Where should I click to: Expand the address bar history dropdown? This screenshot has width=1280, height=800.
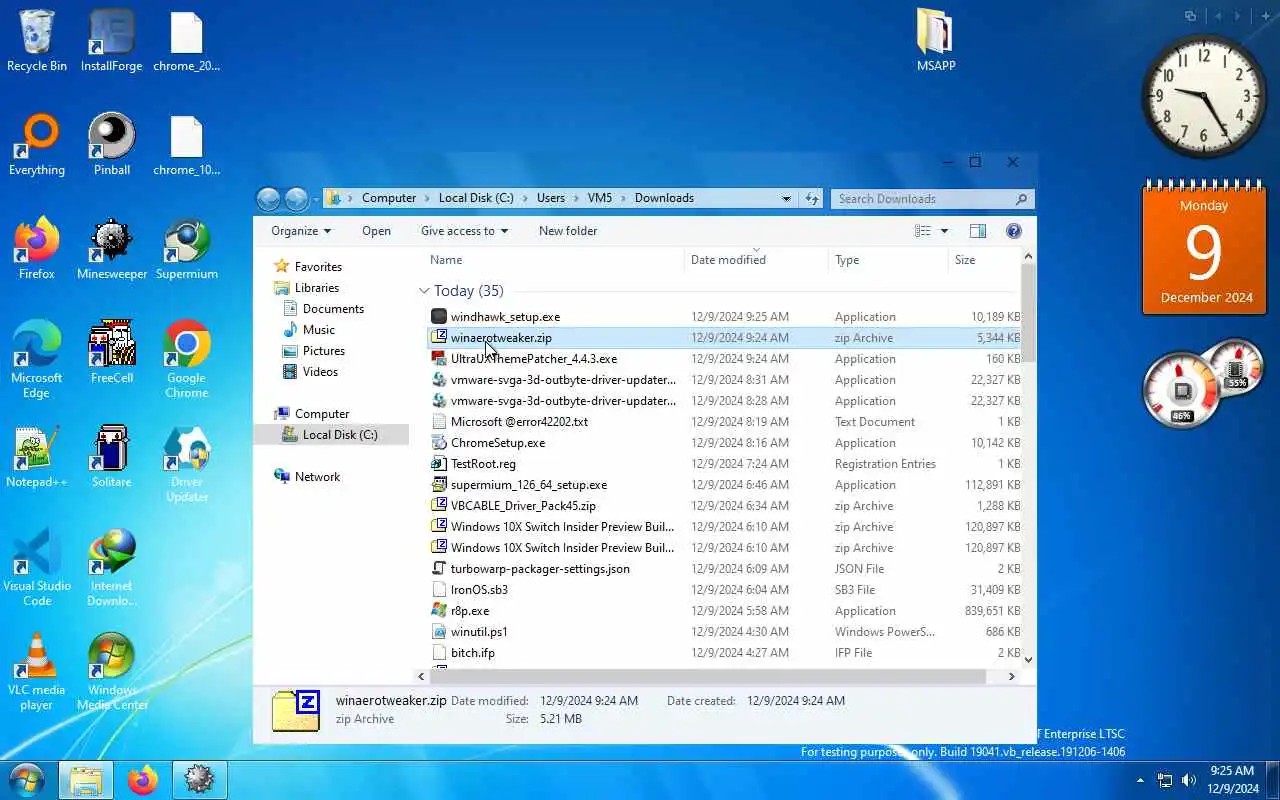(x=787, y=198)
